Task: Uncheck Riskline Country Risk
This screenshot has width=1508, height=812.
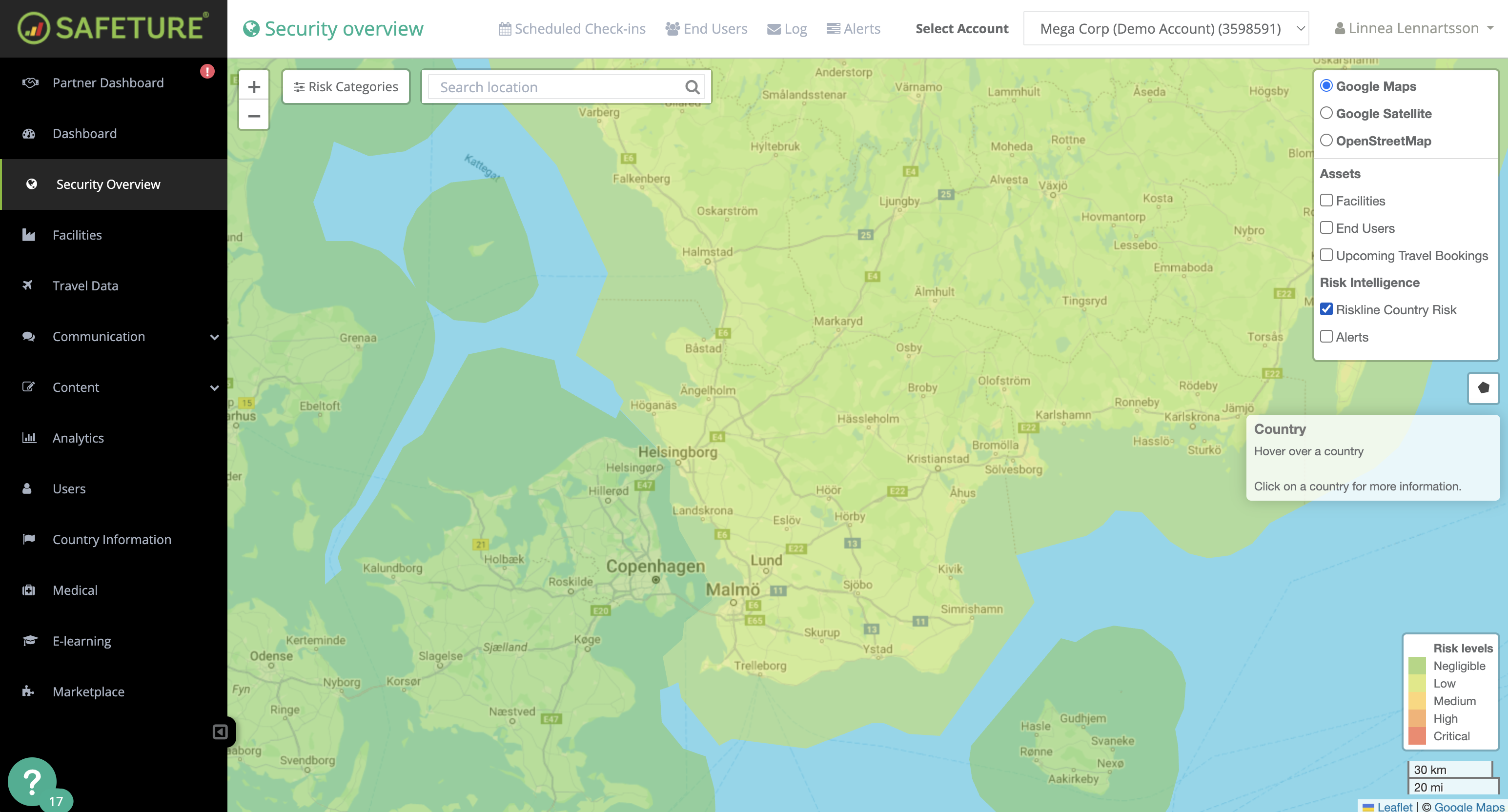Action: pos(1326,309)
